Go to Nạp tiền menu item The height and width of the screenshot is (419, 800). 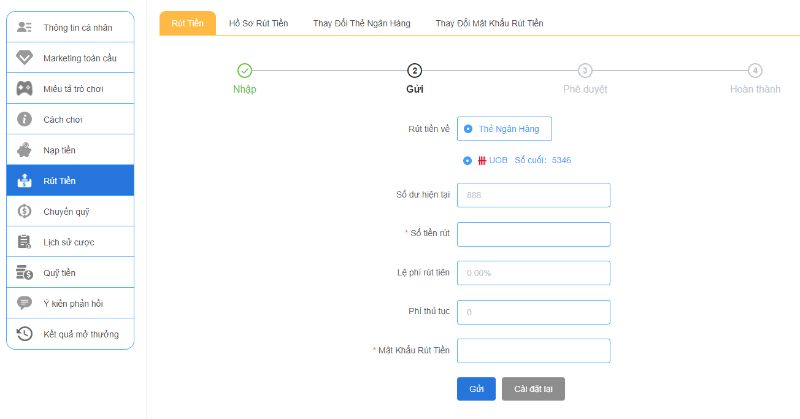point(70,150)
